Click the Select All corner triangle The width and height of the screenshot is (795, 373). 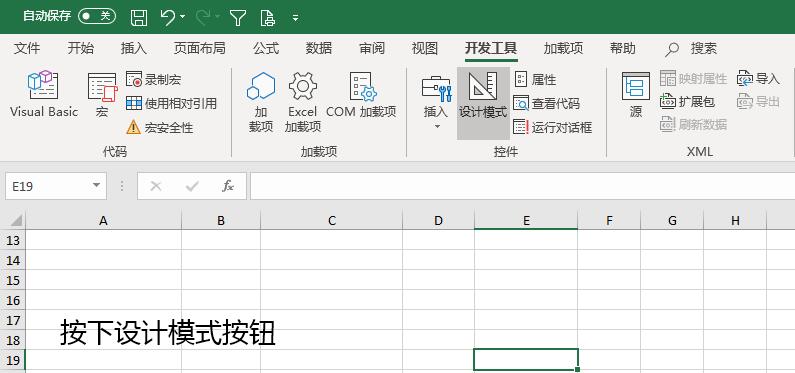click(x=16, y=220)
